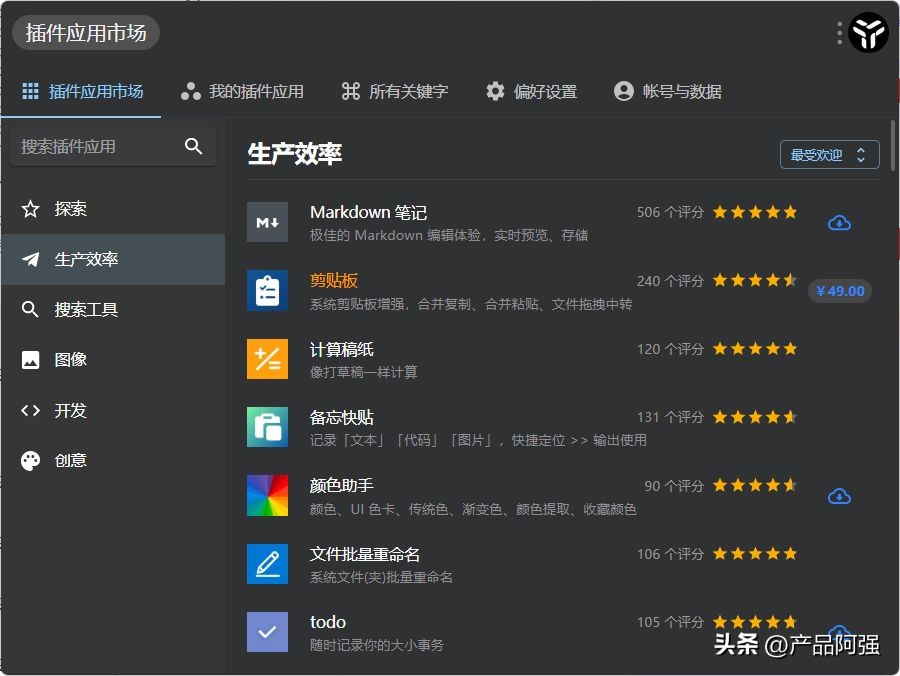Select the 计算稿纸 calculator plugin icon
Viewport: 900px width, 676px height.
[267, 359]
